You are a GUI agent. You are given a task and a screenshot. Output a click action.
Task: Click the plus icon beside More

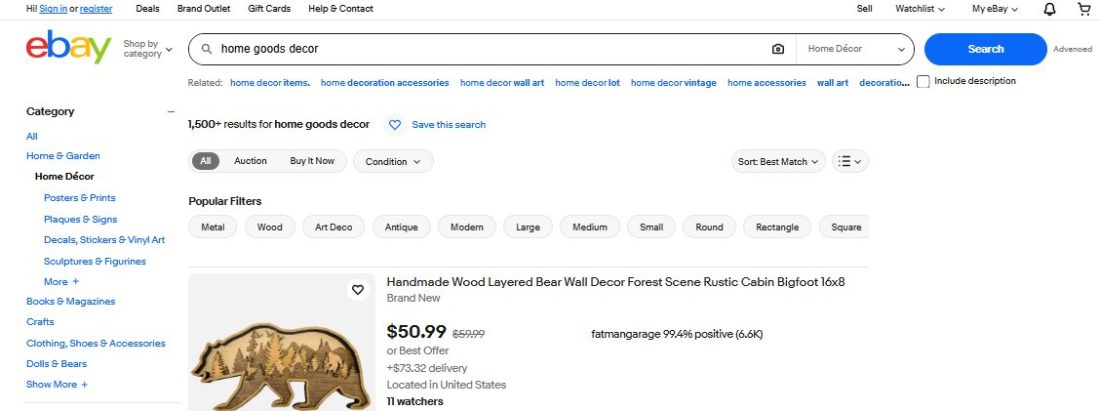tap(76, 282)
